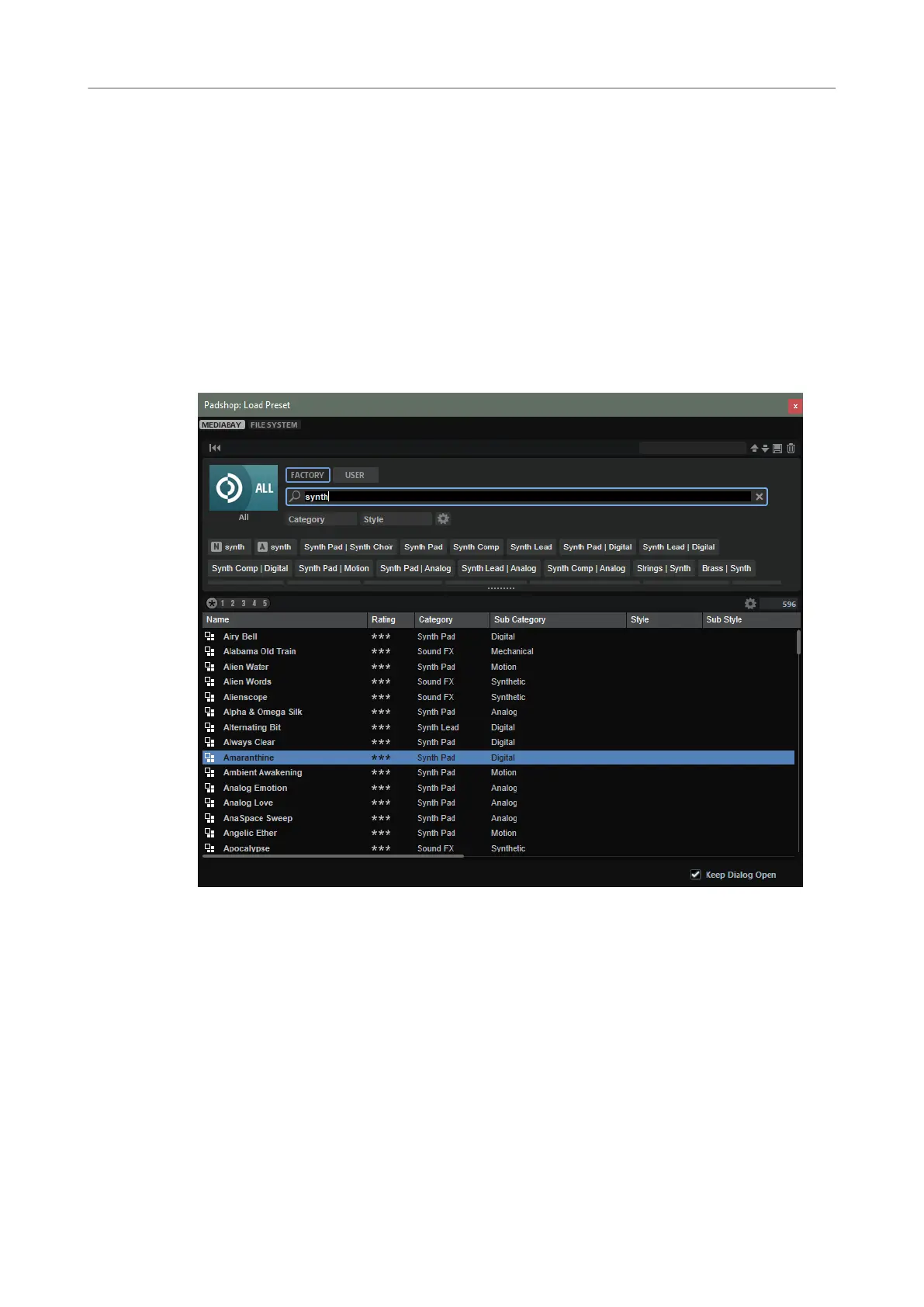
Task: Enable the USER content filter
Action: point(355,475)
